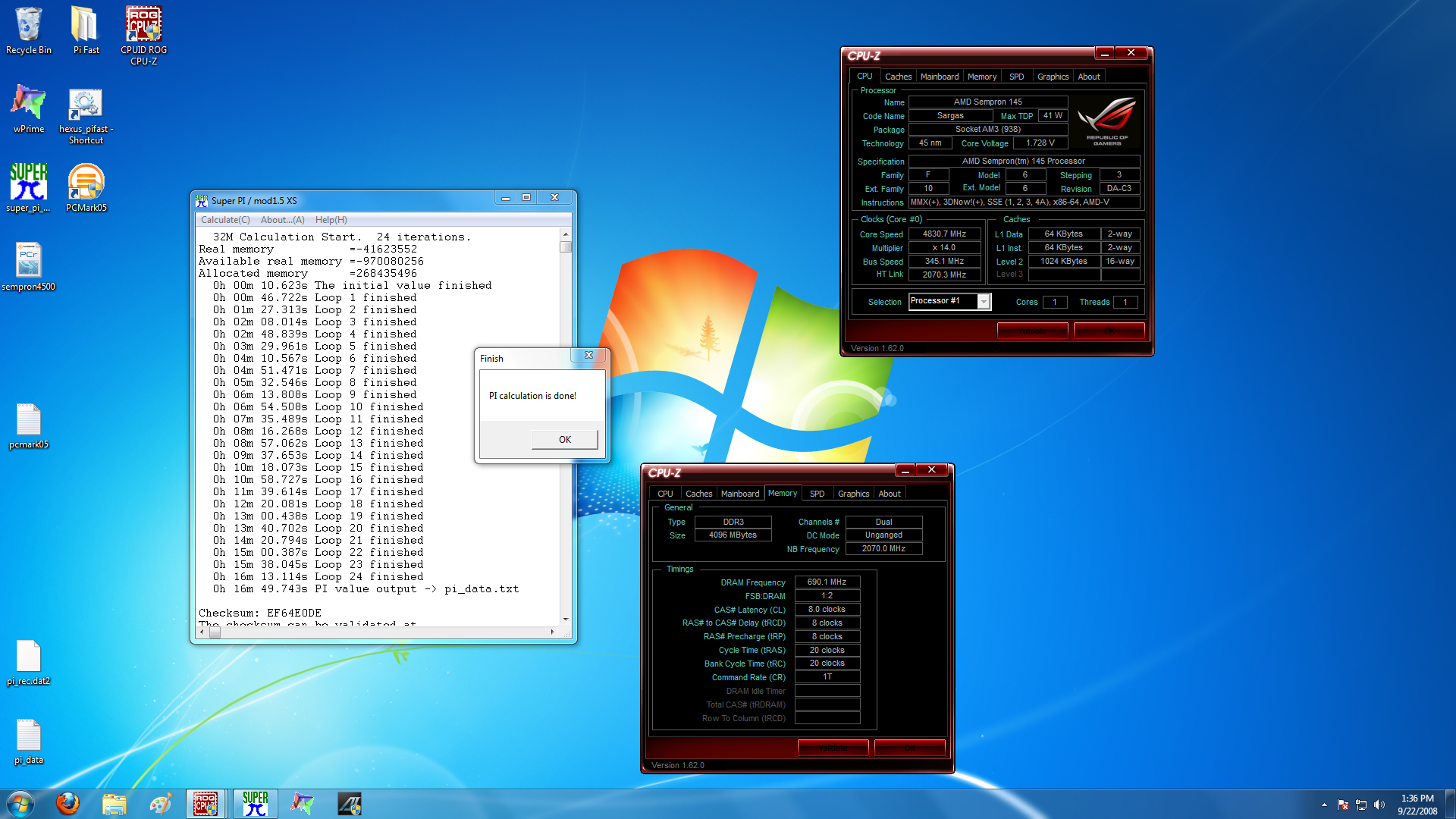Switch to About tab in bottom CPU-Z window
Image resolution: width=1456 pixels, height=819 pixels.
(890, 494)
